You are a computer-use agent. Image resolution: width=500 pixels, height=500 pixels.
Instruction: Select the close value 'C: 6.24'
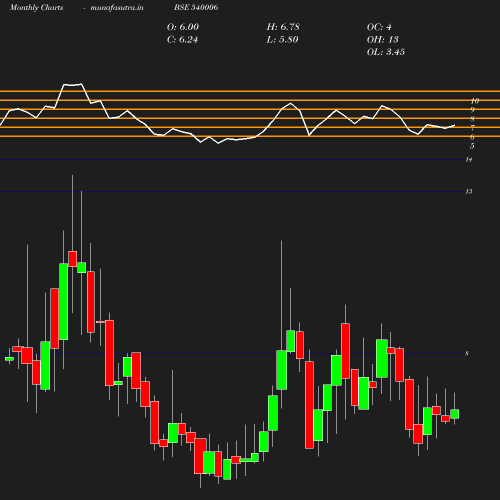(x=182, y=40)
